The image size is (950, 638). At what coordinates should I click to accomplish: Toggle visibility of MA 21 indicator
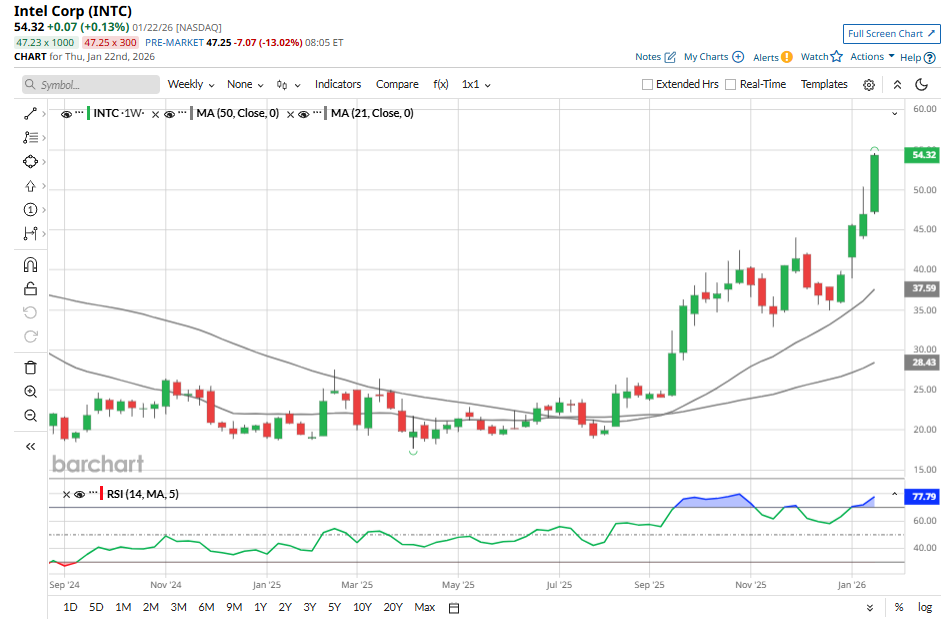tap(304, 114)
